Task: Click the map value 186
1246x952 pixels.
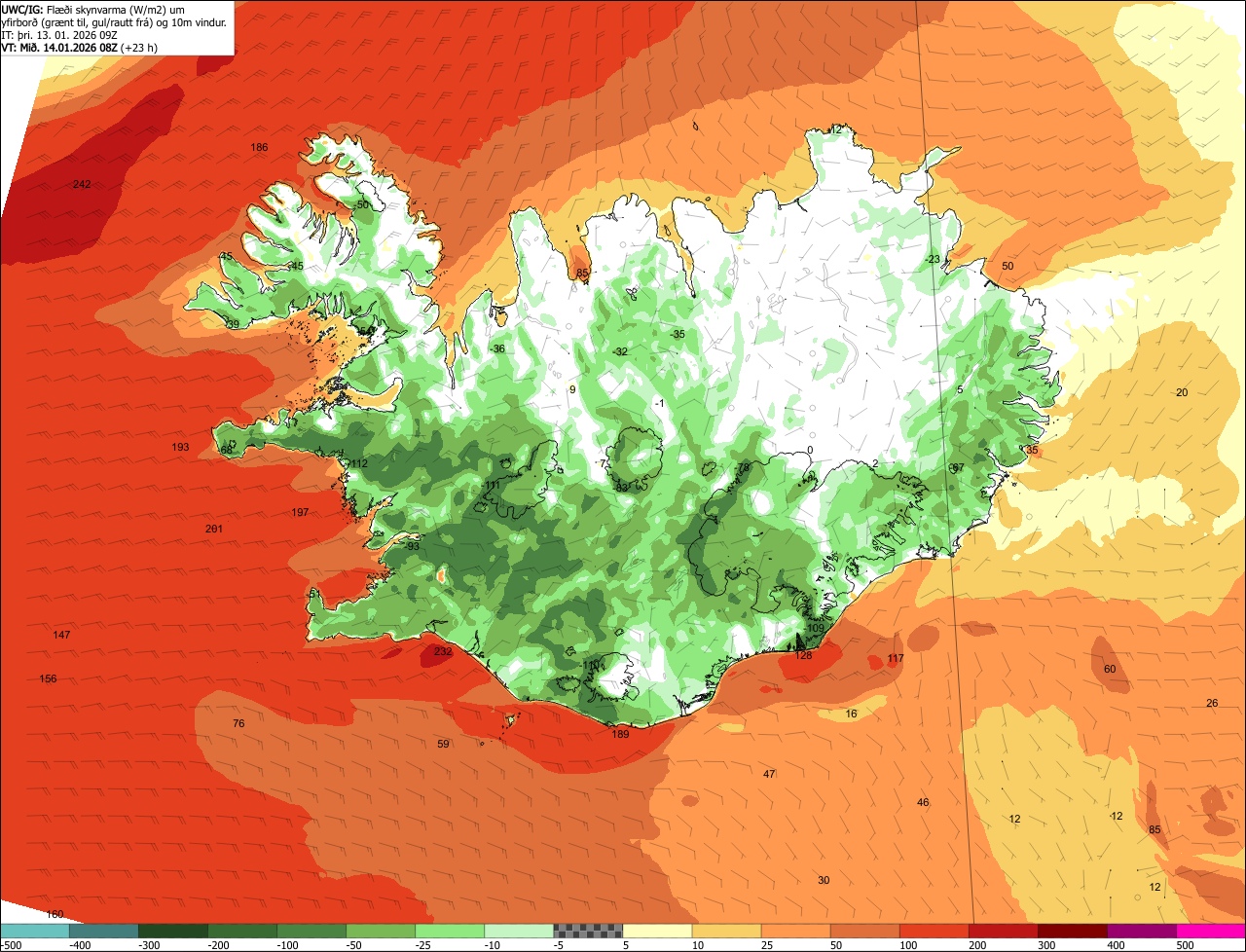Action: [259, 147]
